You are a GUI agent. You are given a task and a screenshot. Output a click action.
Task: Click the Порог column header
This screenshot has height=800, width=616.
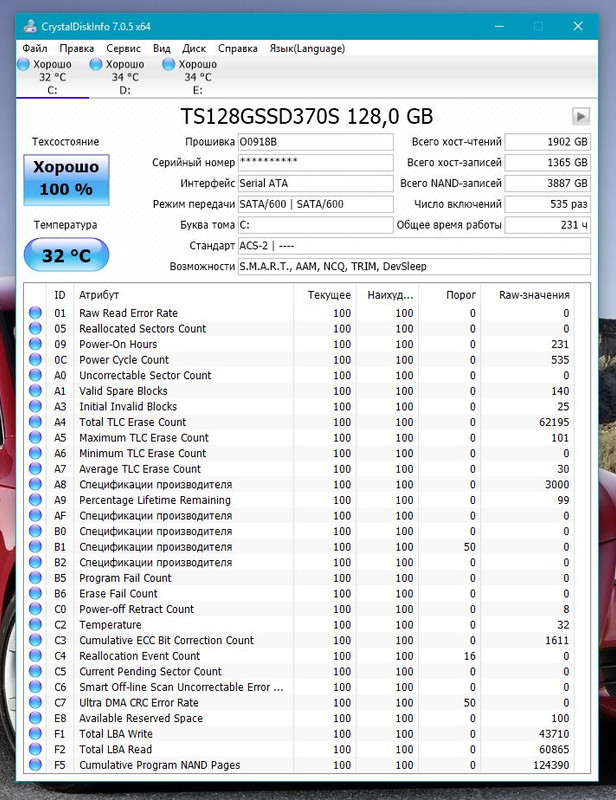(449, 295)
